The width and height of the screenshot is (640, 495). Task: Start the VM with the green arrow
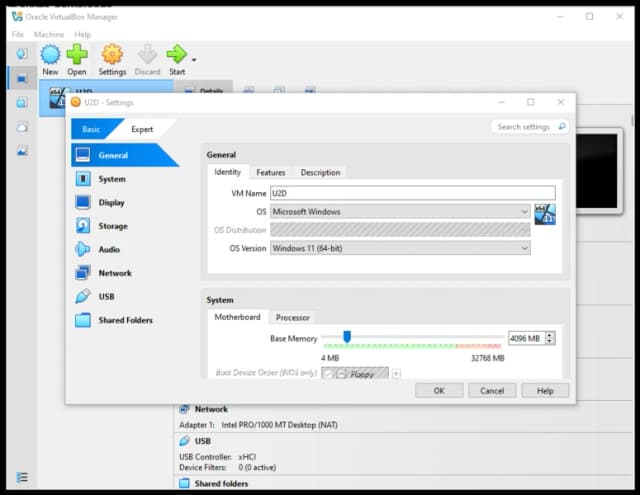[176, 54]
